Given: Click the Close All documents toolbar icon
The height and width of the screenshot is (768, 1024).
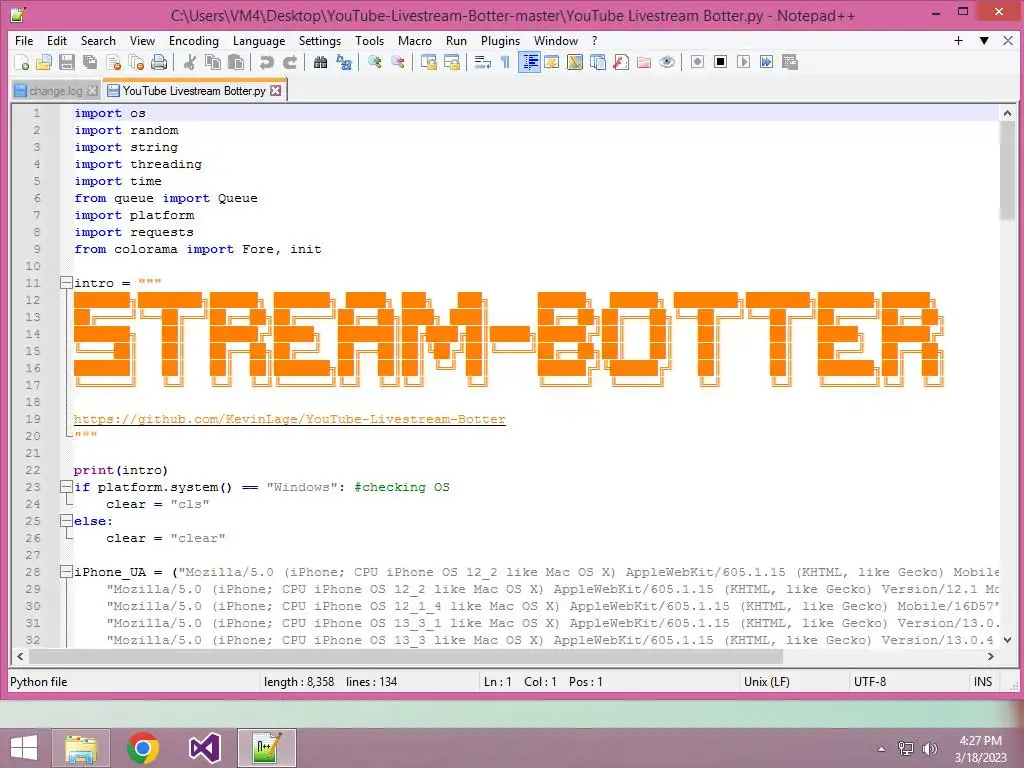Looking at the screenshot, I should point(136,62).
